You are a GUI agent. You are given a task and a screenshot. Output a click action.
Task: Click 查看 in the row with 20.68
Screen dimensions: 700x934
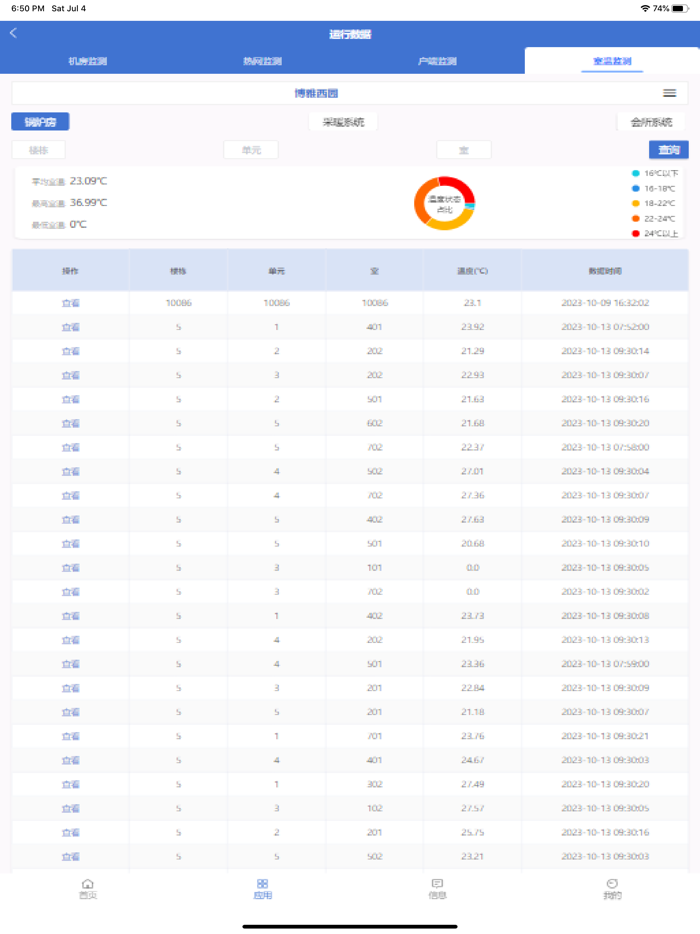click(x=70, y=544)
